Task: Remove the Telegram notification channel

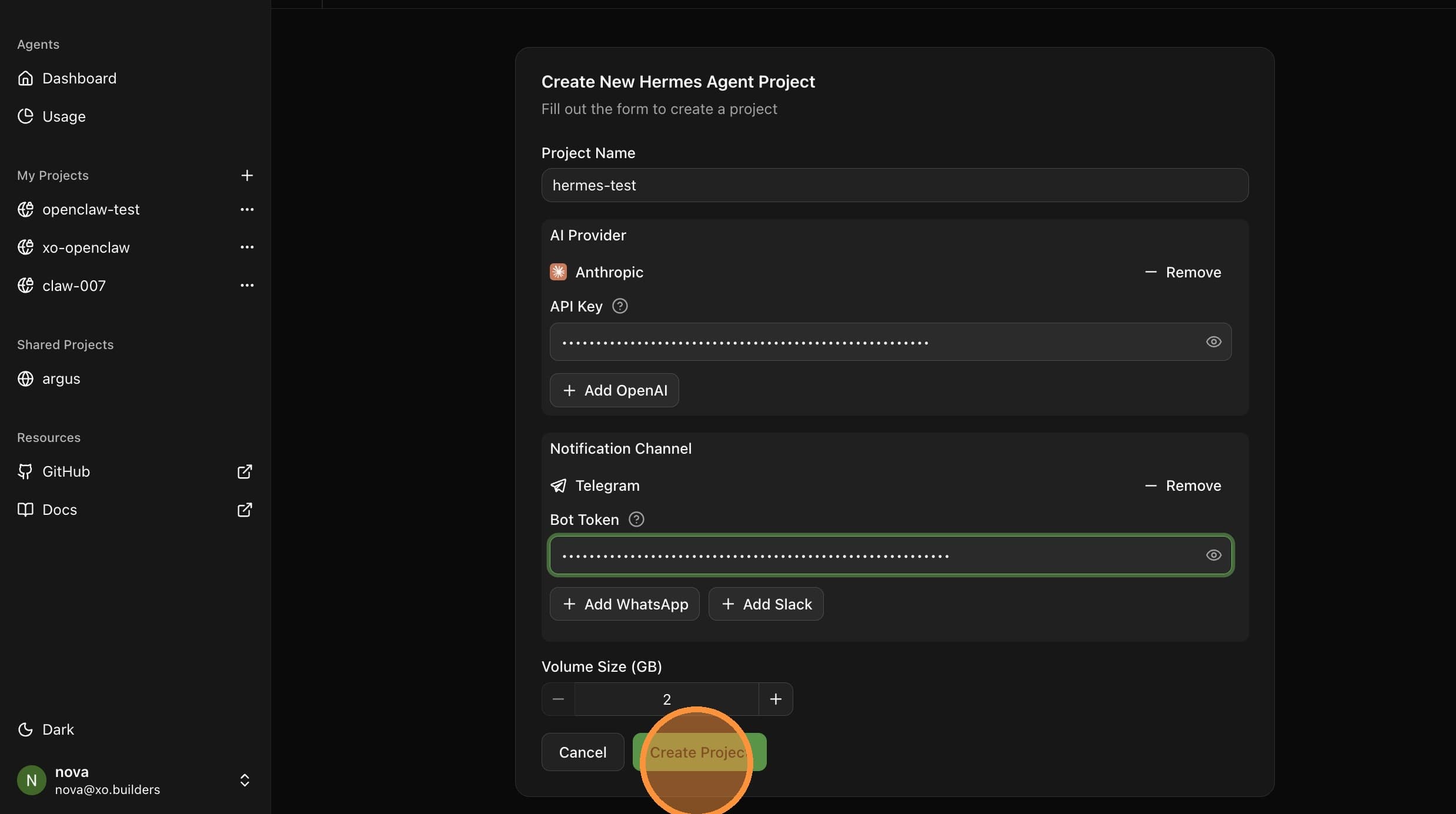Action: tap(1183, 485)
